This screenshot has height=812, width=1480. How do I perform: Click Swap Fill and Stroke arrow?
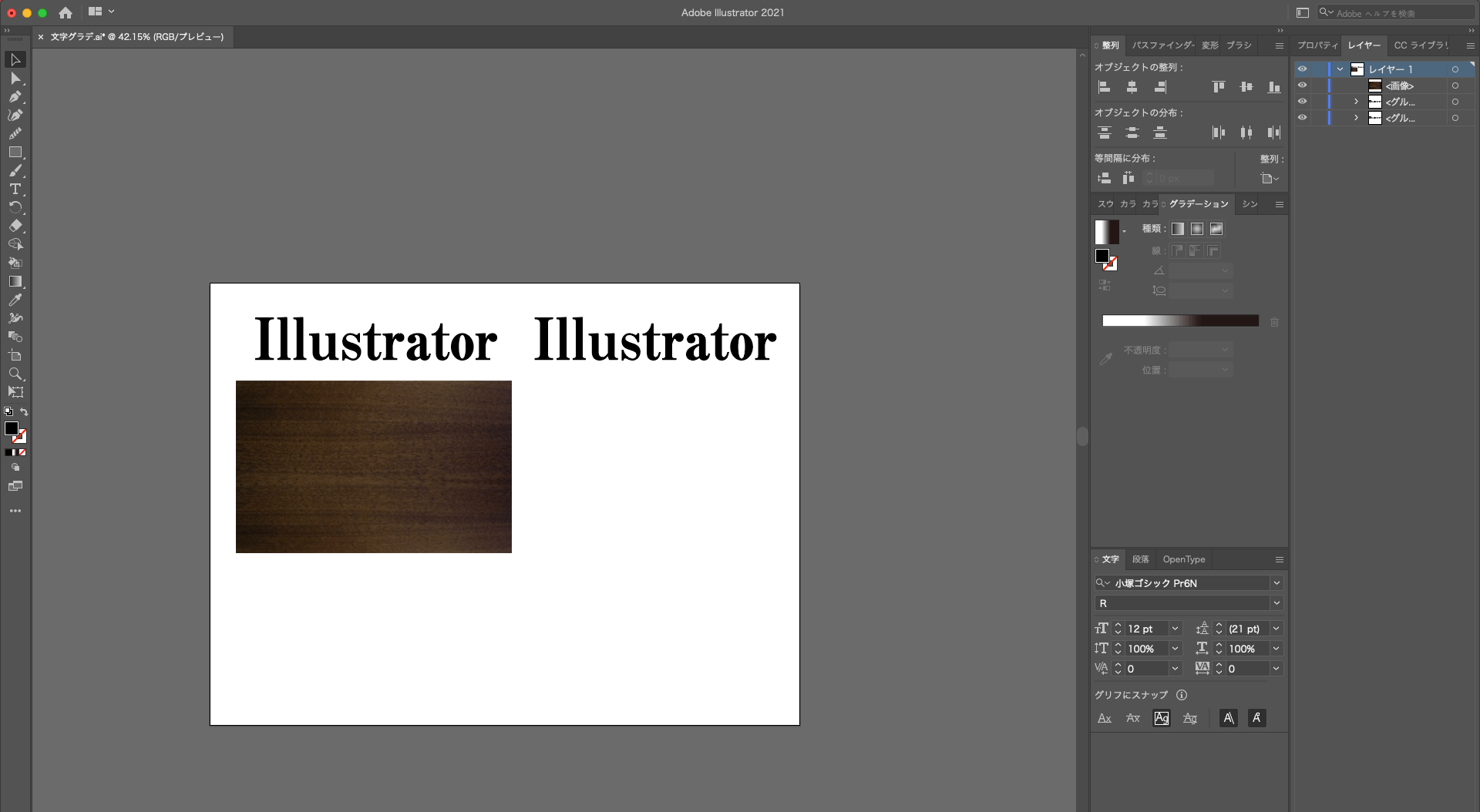[x=24, y=412]
